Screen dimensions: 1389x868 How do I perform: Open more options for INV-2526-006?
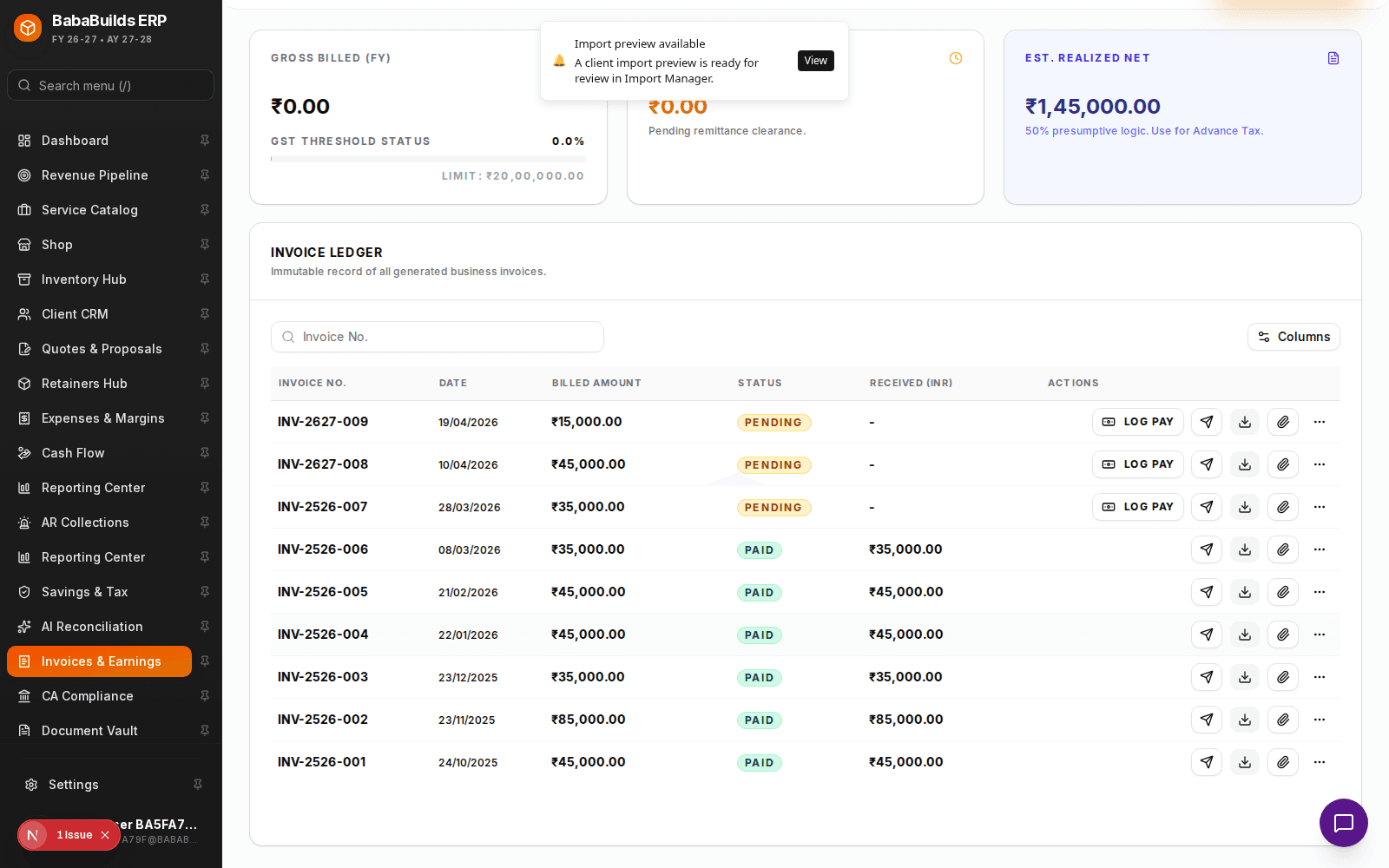1320,549
